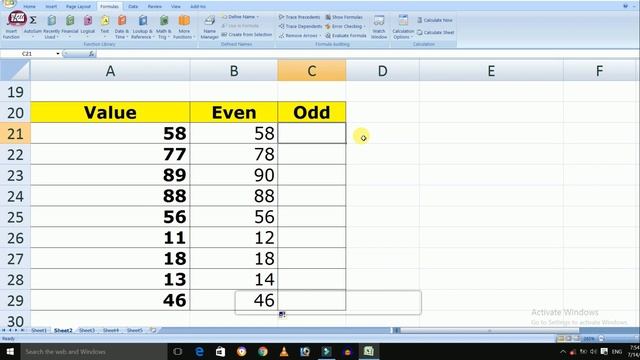Click the AutoSum sigma icon
Screen dimensions: 640x360
[33, 20]
